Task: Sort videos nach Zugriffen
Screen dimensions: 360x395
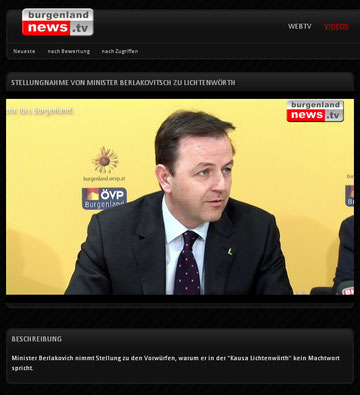Action: tap(120, 51)
